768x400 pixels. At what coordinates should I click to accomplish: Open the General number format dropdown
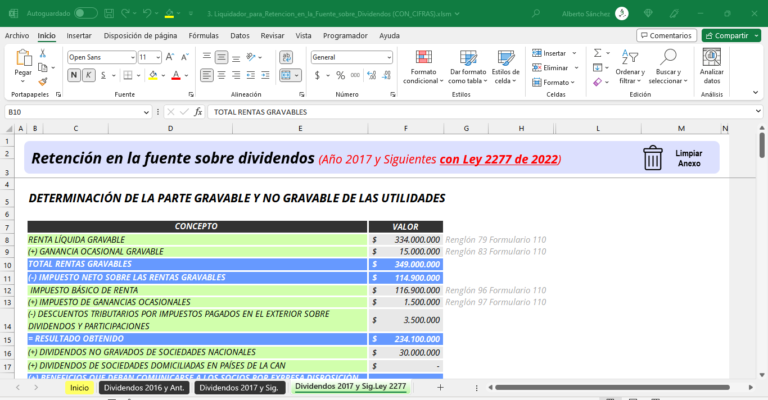click(x=389, y=58)
